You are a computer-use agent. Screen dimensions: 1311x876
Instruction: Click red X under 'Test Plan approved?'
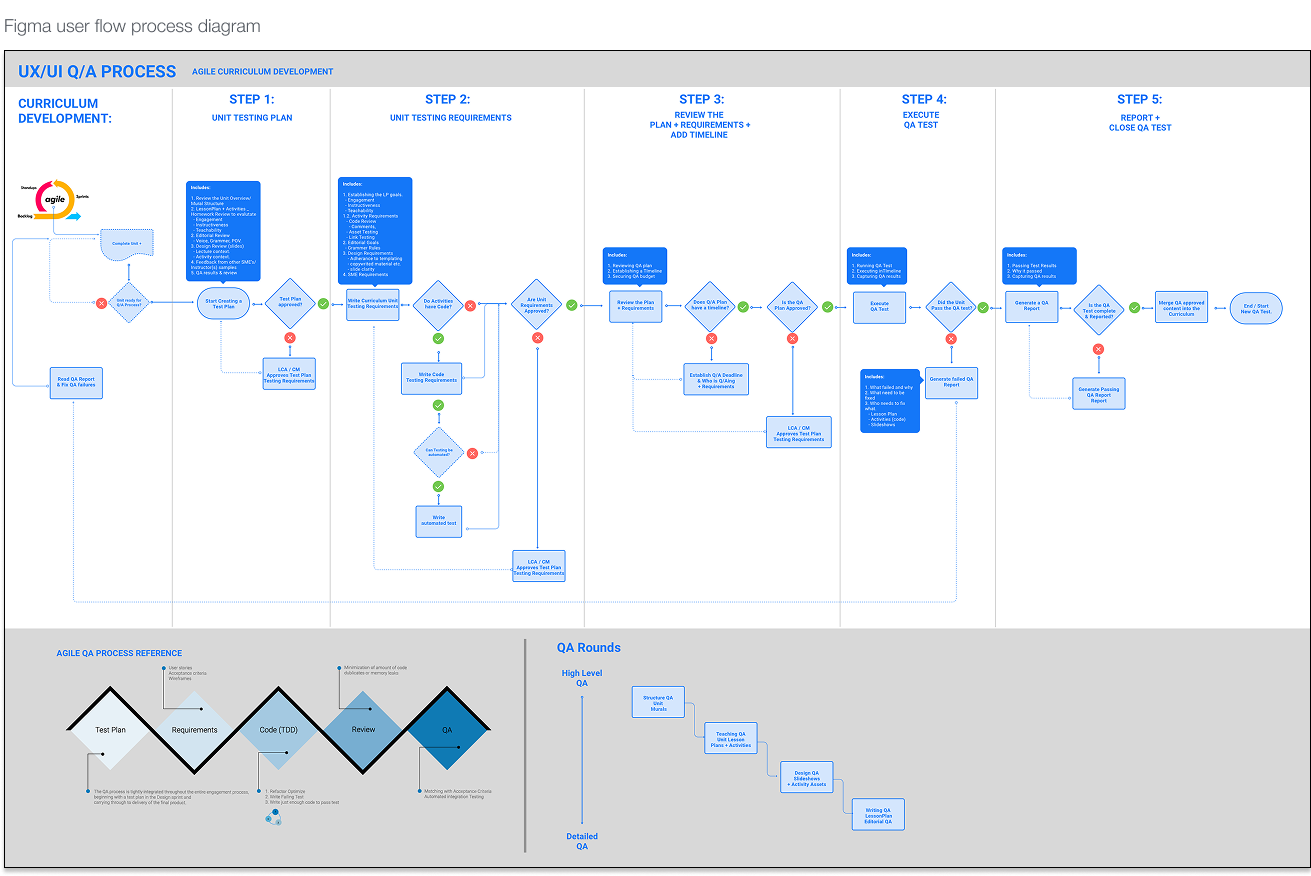(x=290, y=337)
